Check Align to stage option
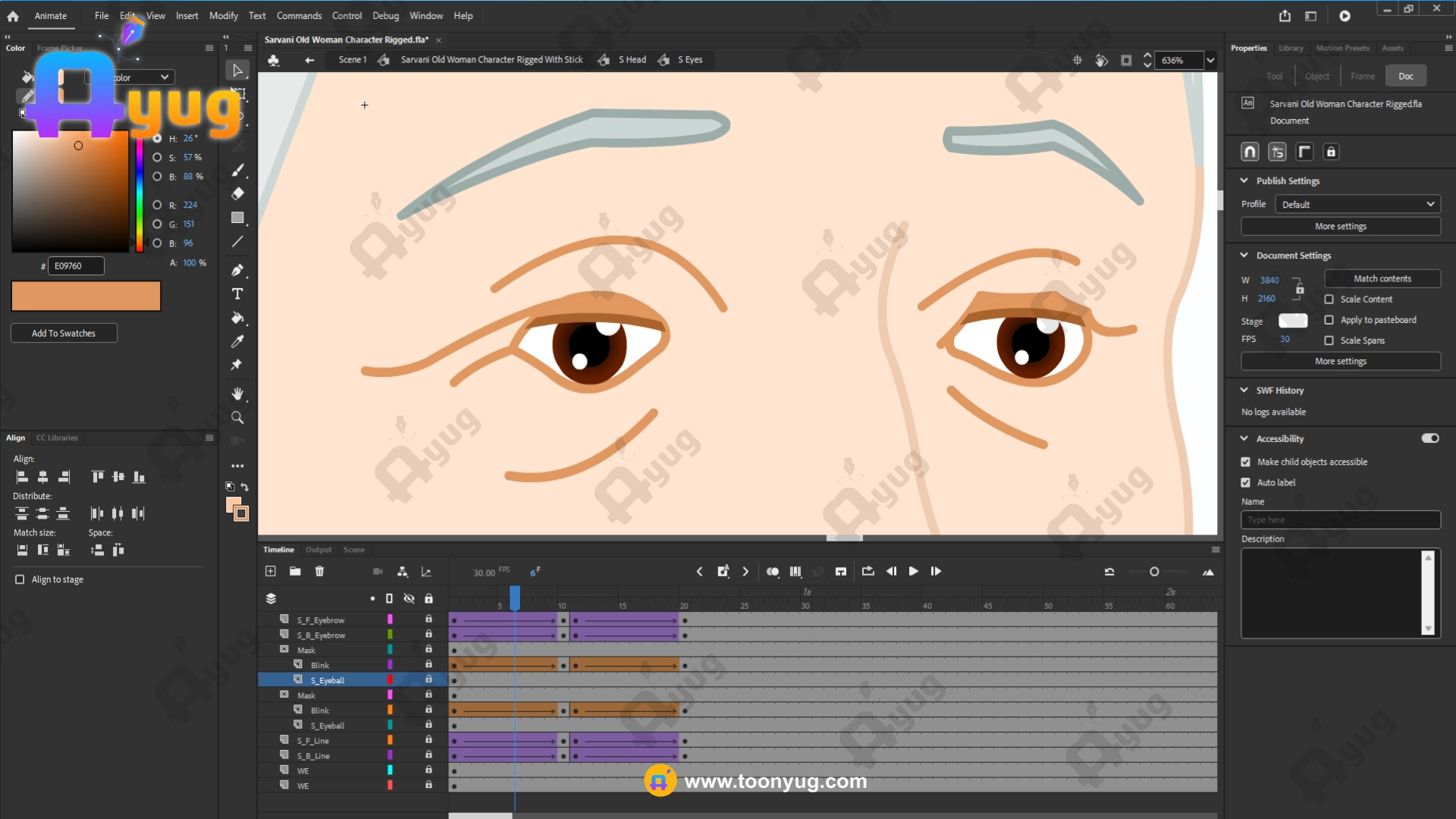Viewport: 1456px width, 819px height. tap(20, 579)
